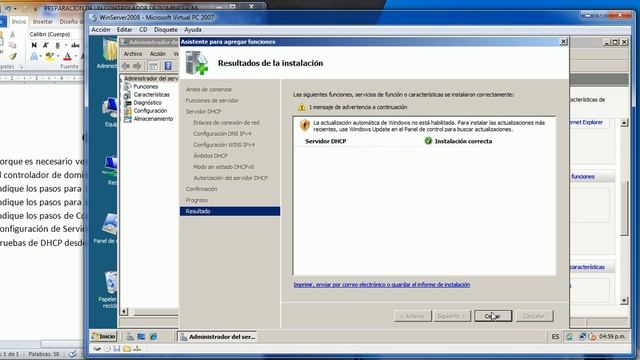Click the 04:59 p.m. clock in the tray
Viewport: 640px width, 360px height.
[x=612, y=337]
